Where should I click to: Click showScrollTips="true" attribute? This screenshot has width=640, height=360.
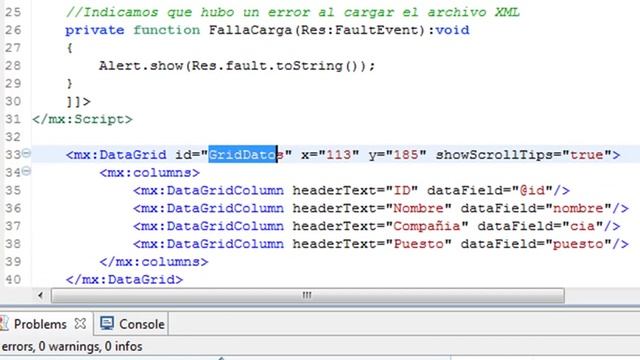tap(524, 155)
